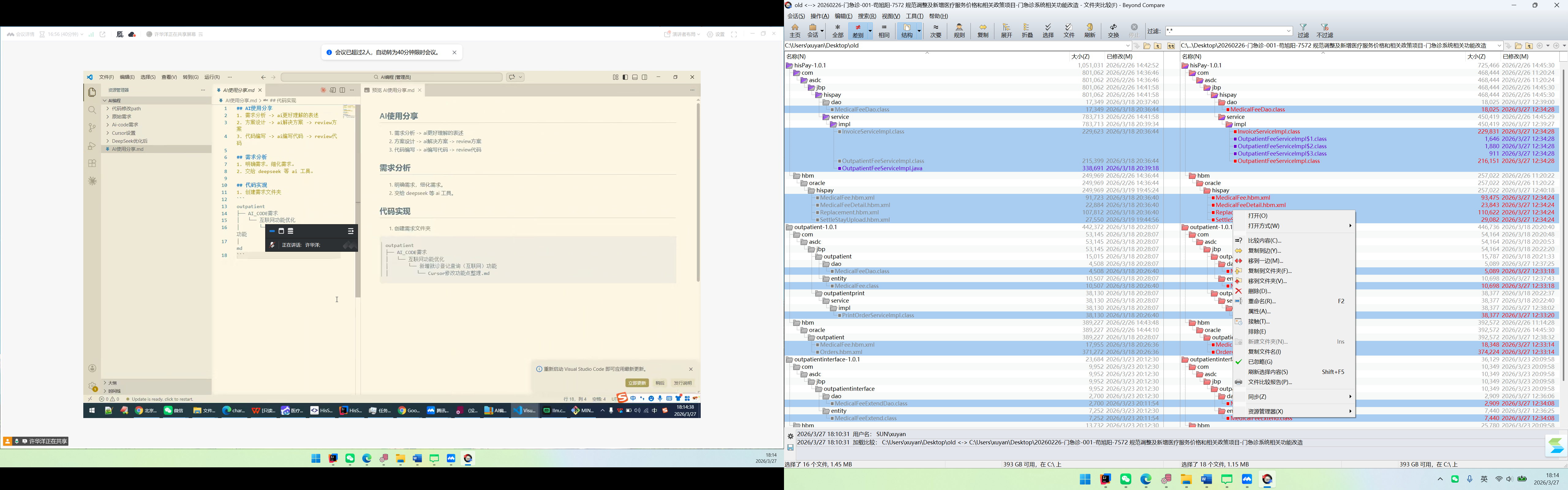This screenshot has height=490, width=1568.
Task: Click the AI编程 command search box in VS Code
Action: point(392,77)
